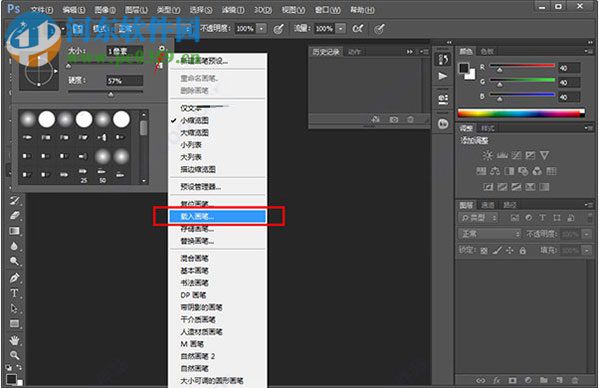Add a Channel Mixer adjustment (three circles)

click(537, 171)
